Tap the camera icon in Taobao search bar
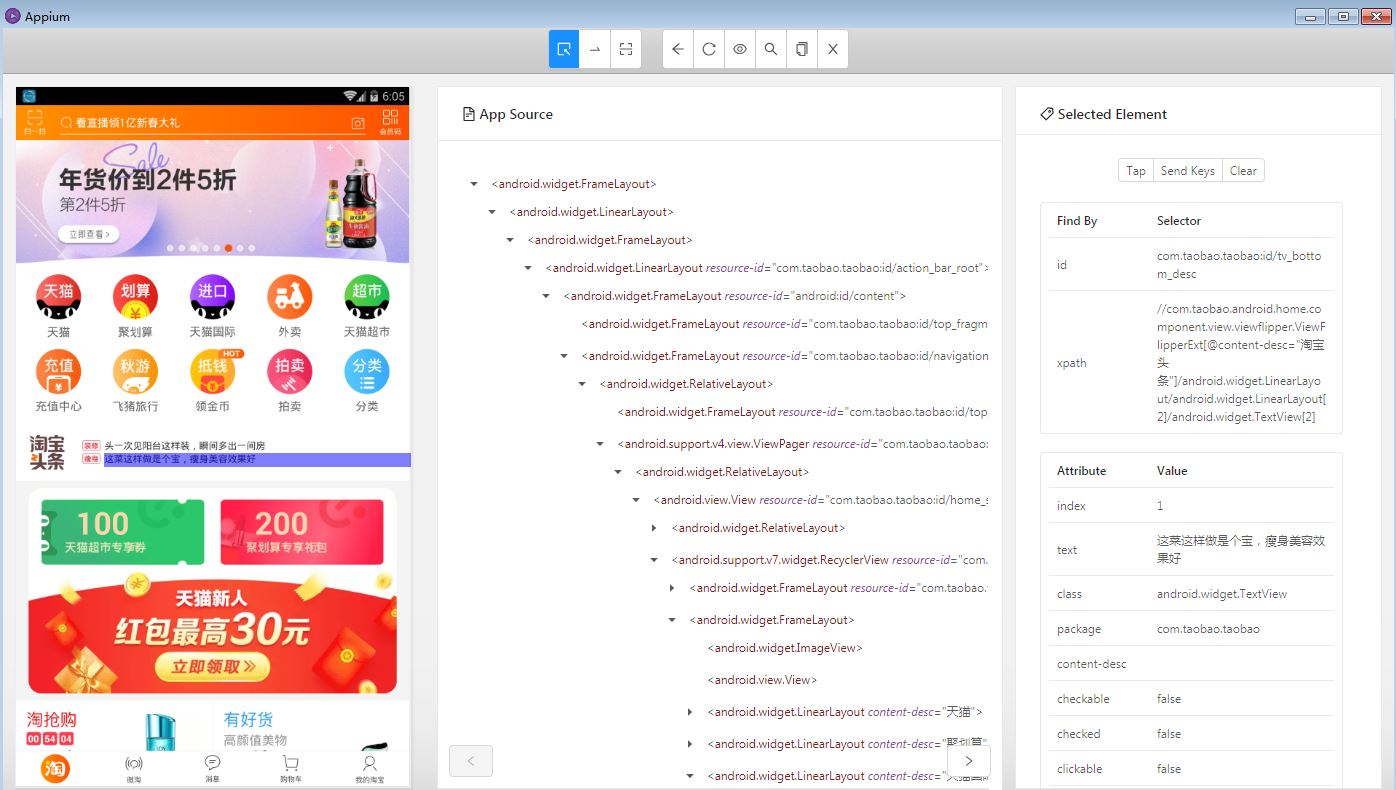Image resolution: width=1396 pixels, height=790 pixels. (x=358, y=123)
